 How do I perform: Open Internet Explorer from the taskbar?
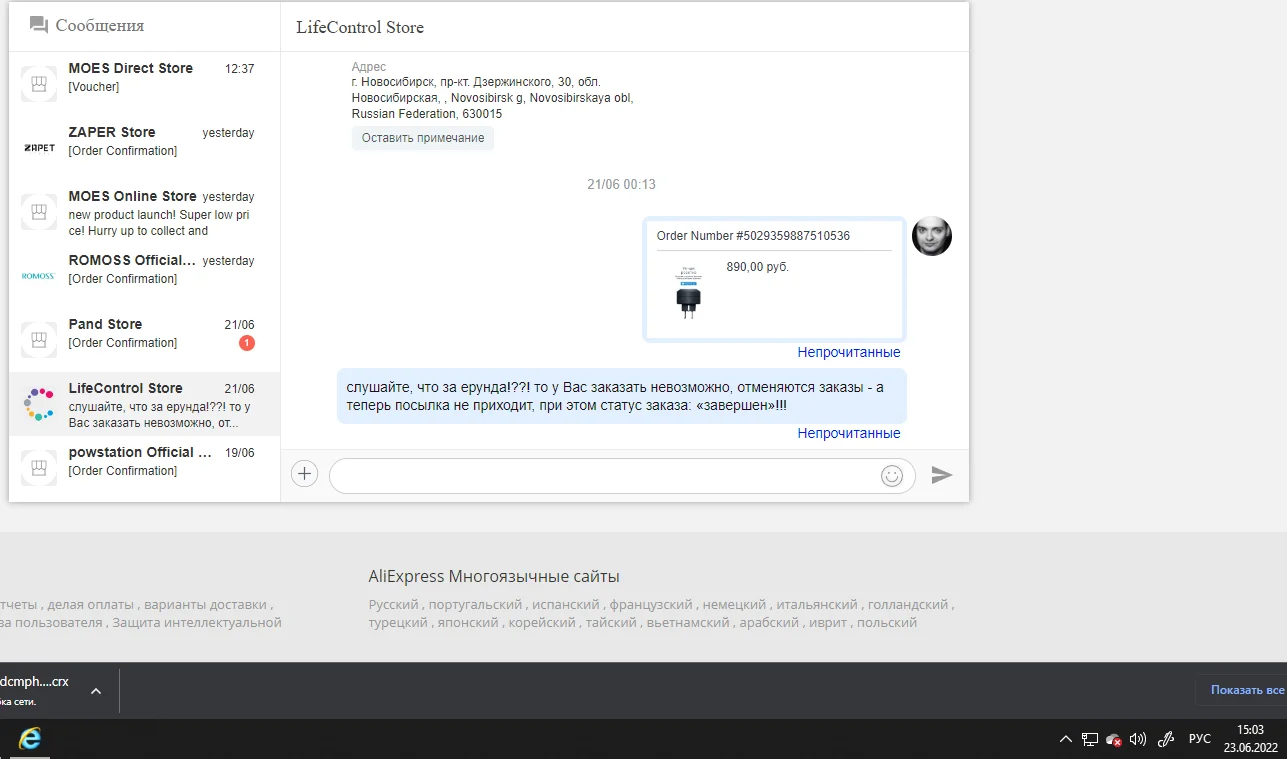[30, 739]
